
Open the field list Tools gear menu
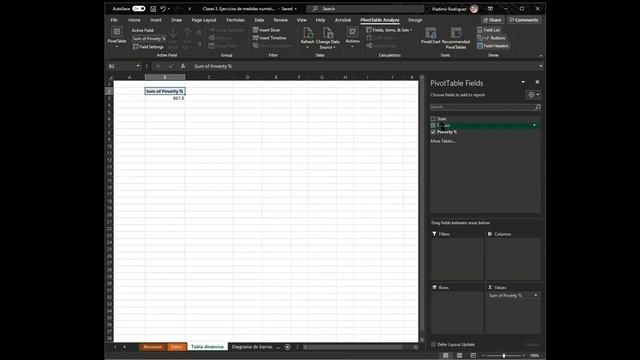[533, 95]
